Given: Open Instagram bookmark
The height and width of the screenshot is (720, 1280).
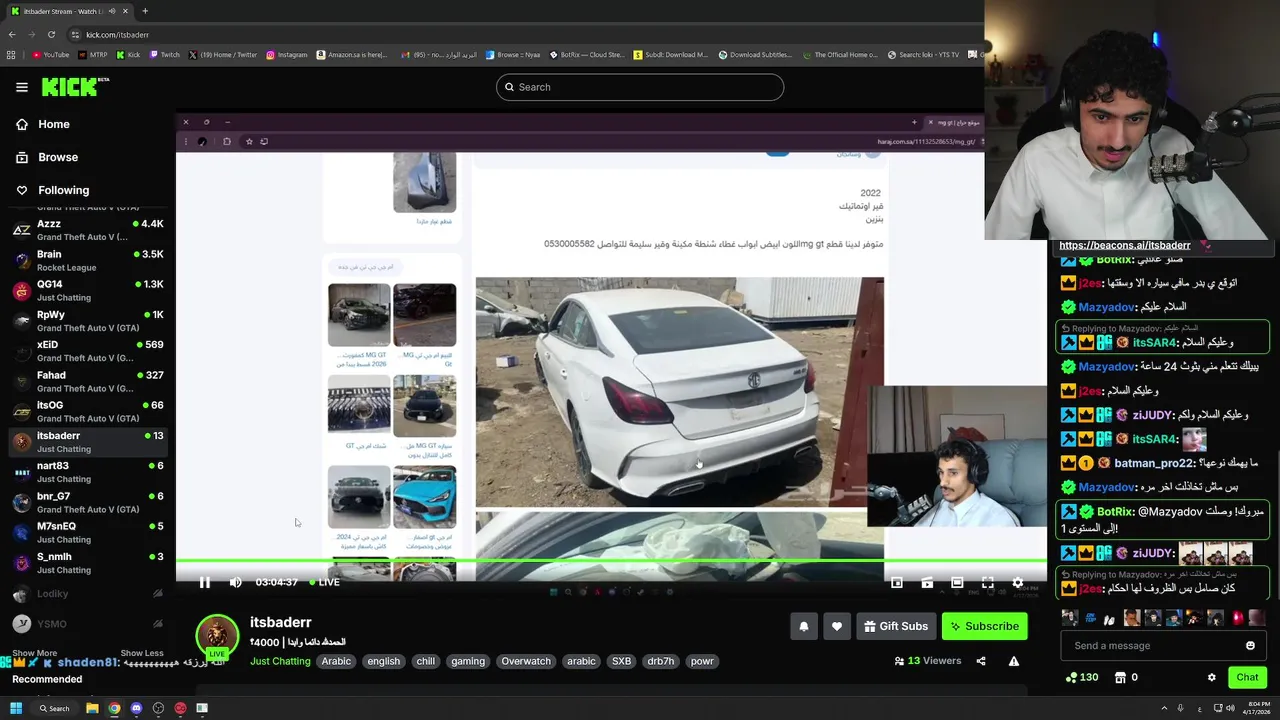Looking at the screenshot, I should (x=287, y=55).
